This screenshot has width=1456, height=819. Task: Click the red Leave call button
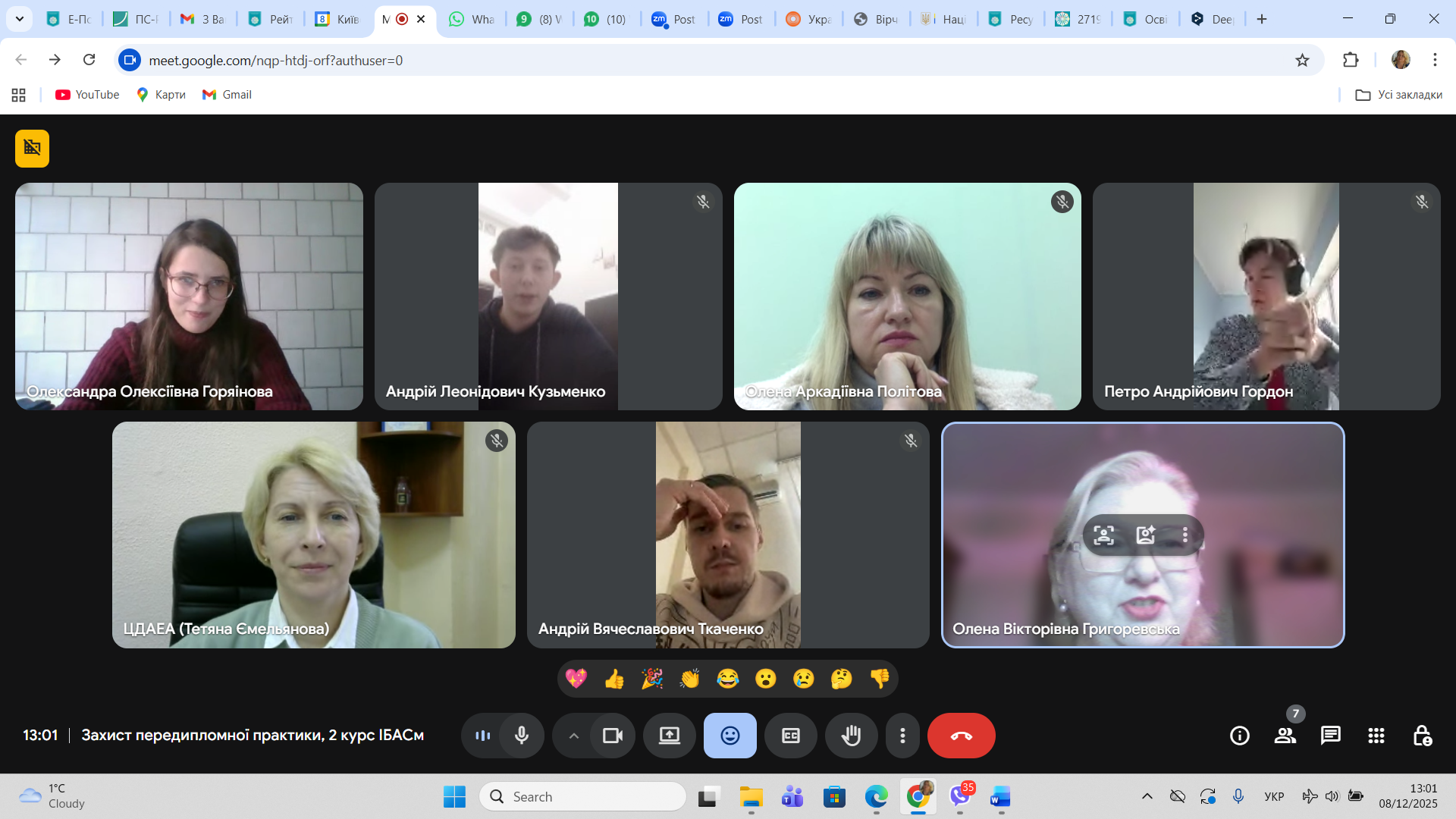tap(961, 736)
